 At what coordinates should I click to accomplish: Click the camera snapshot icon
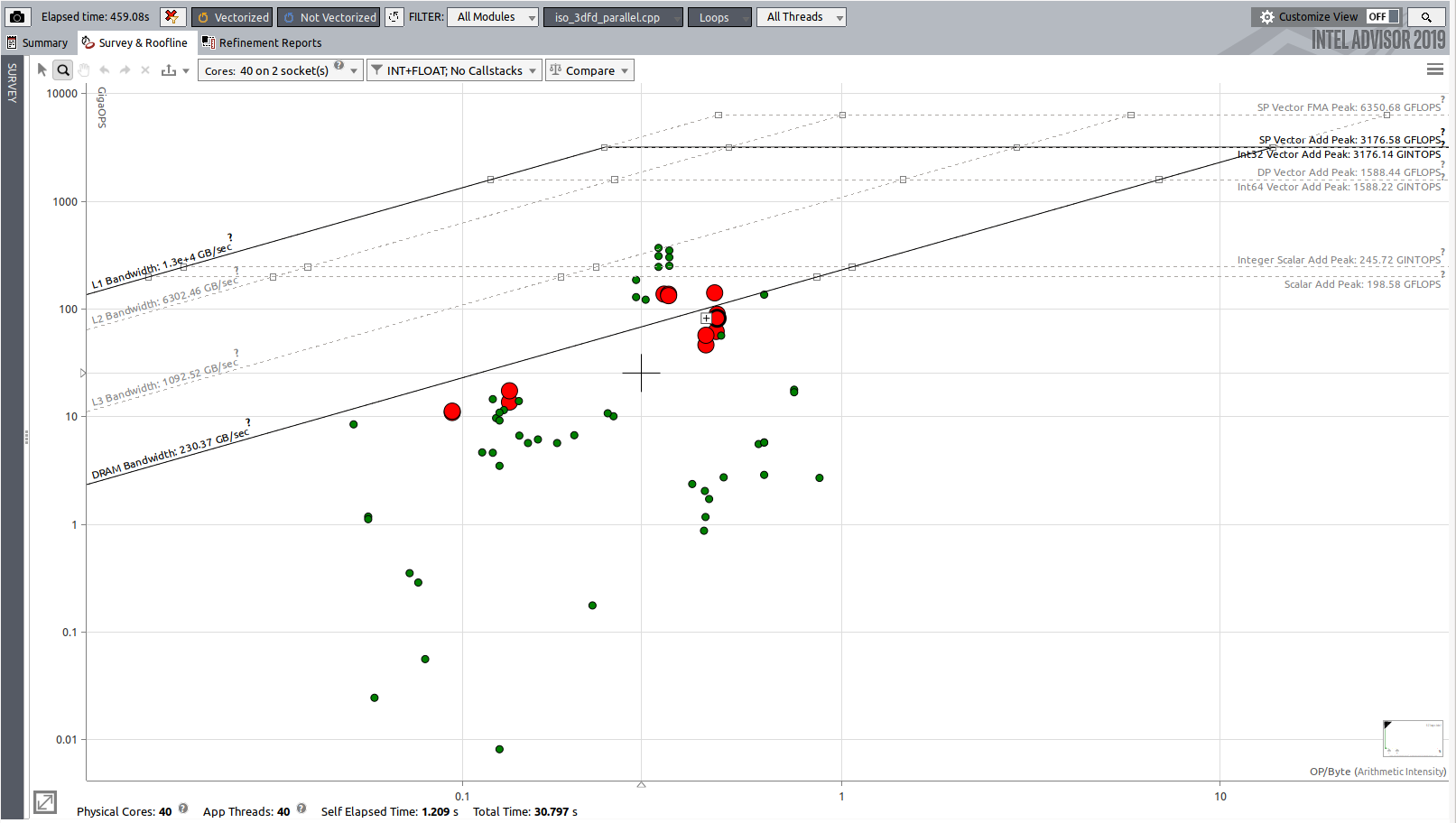pyautogui.click(x=17, y=17)
